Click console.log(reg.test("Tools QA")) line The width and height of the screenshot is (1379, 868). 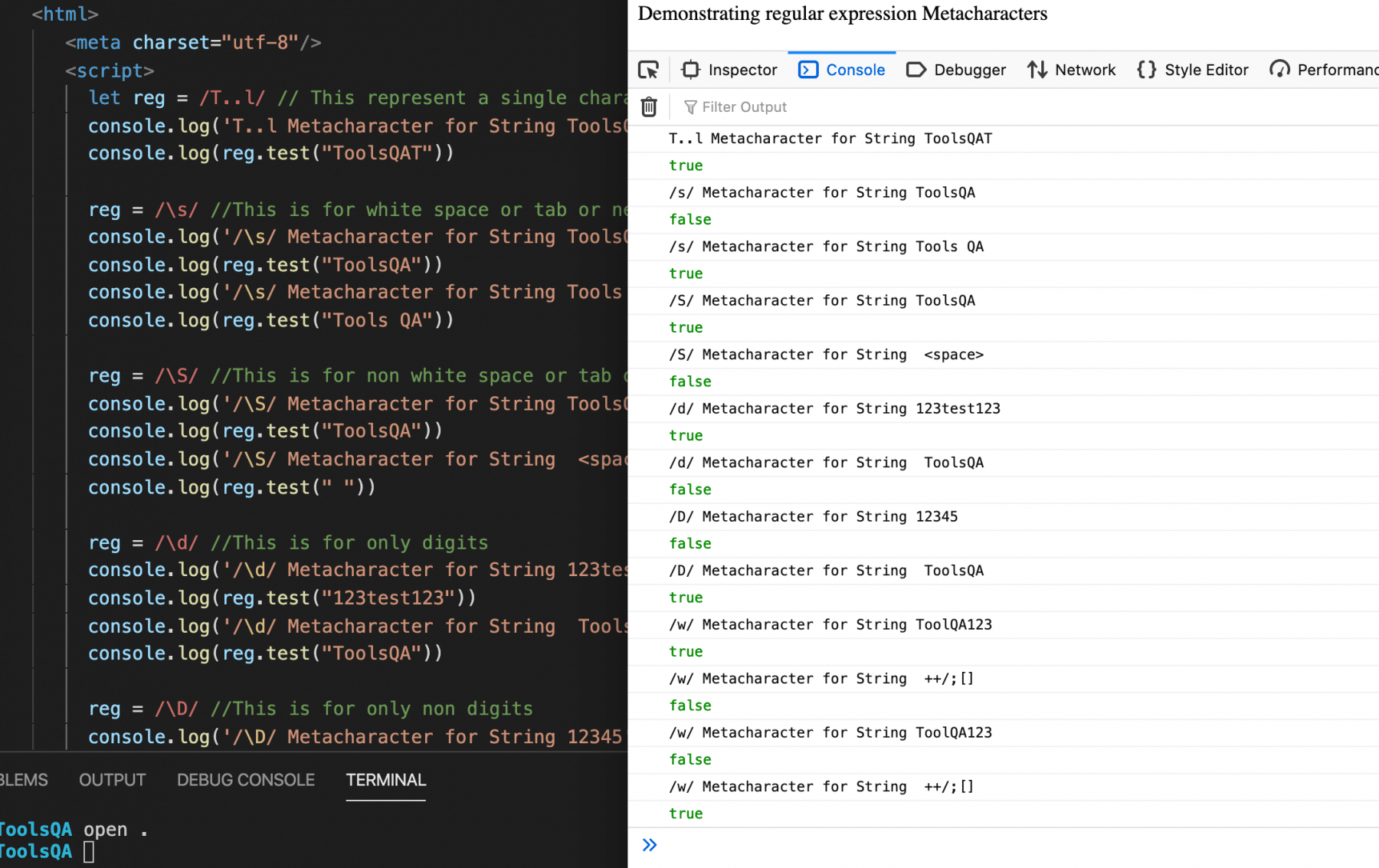tap(270, 320)
